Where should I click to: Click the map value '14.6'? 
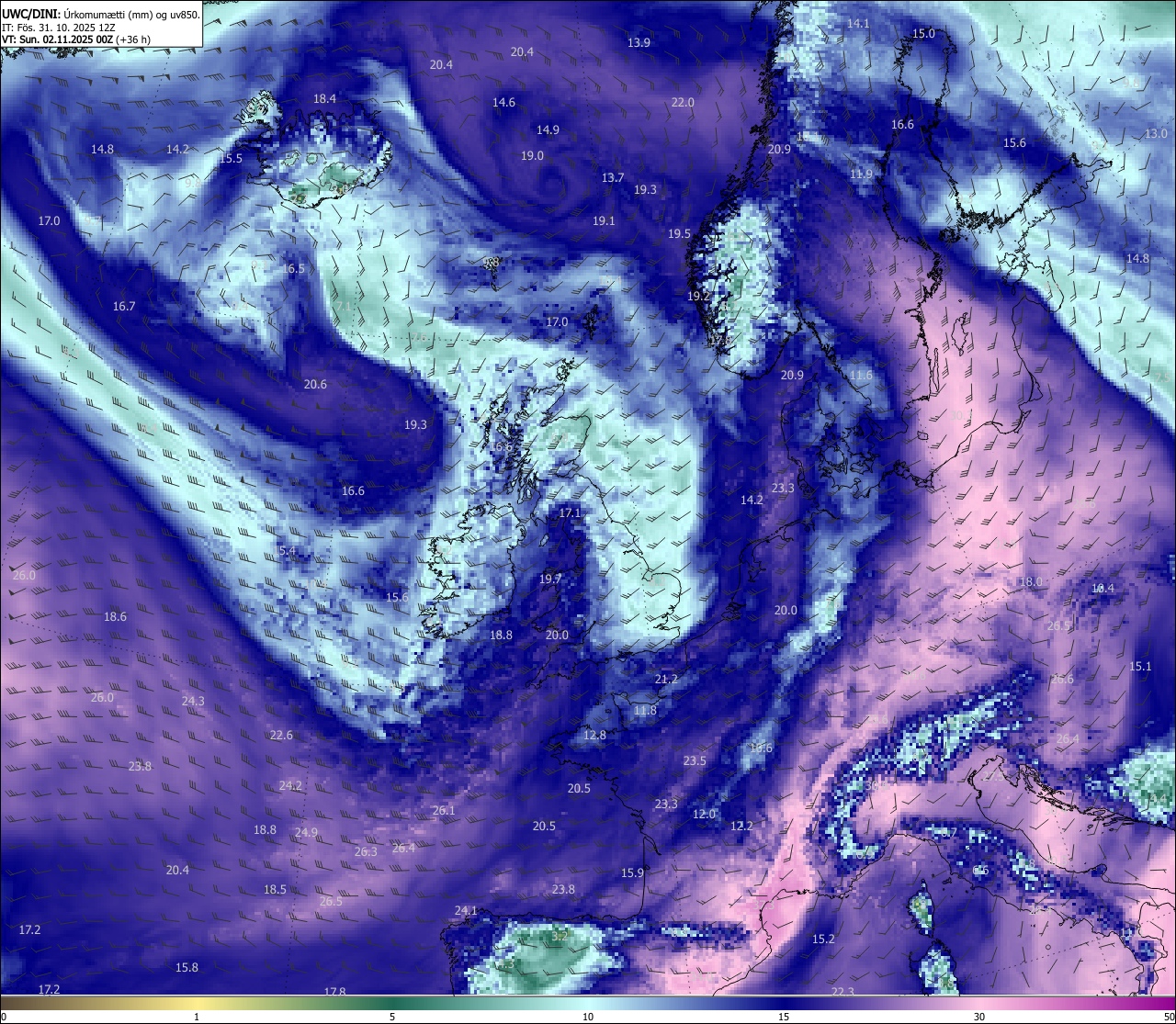[503, 103]
